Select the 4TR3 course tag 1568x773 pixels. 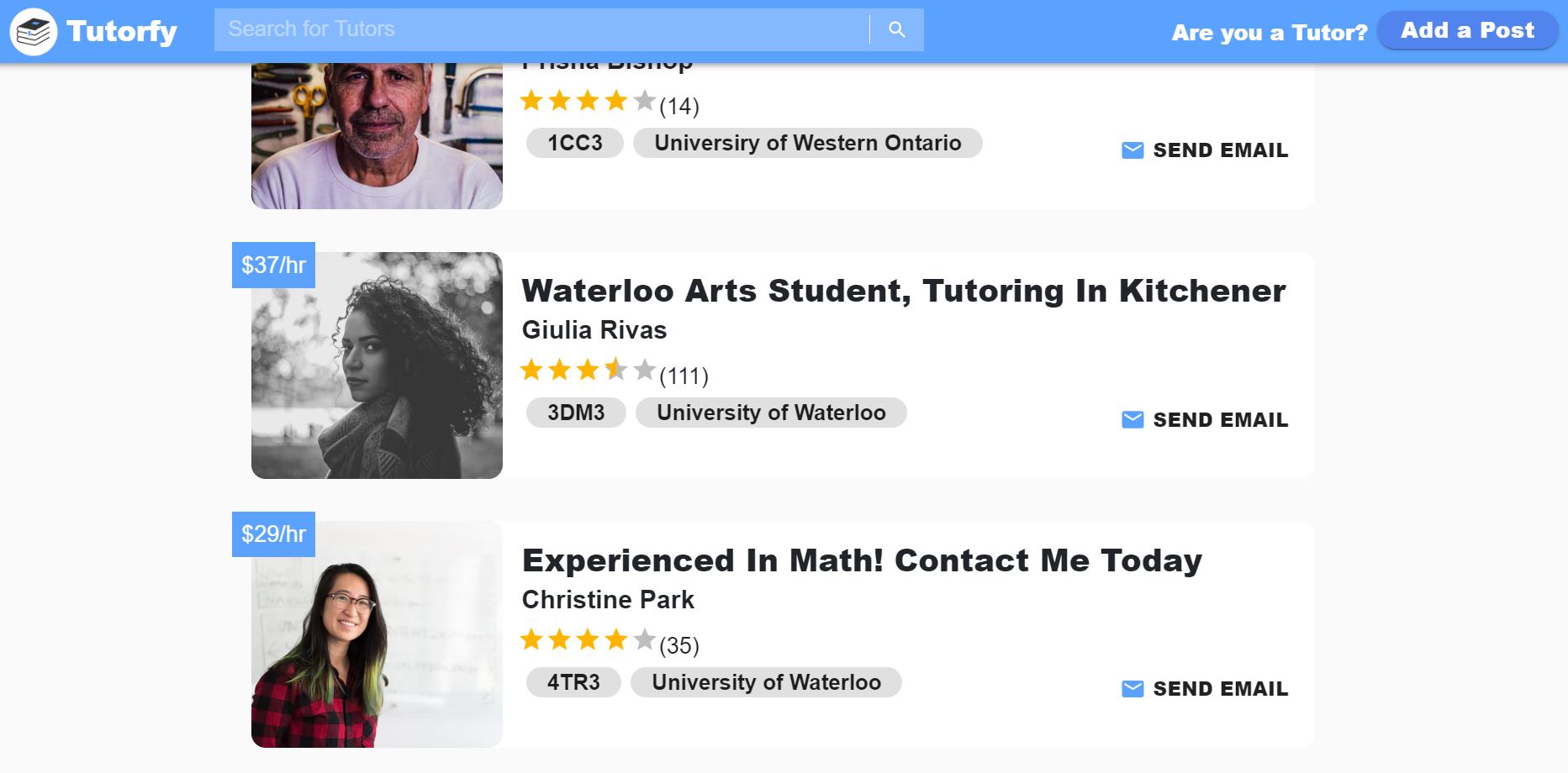tap(573, 682)
